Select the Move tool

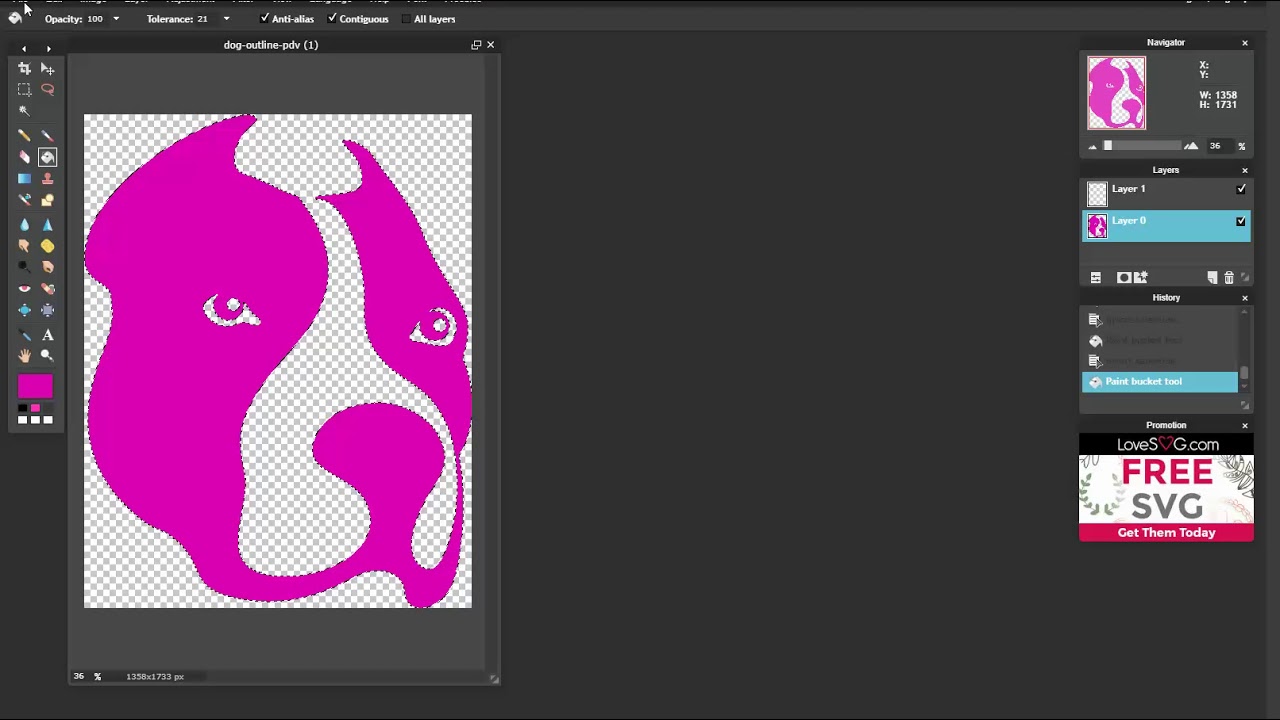pos(47,69)
